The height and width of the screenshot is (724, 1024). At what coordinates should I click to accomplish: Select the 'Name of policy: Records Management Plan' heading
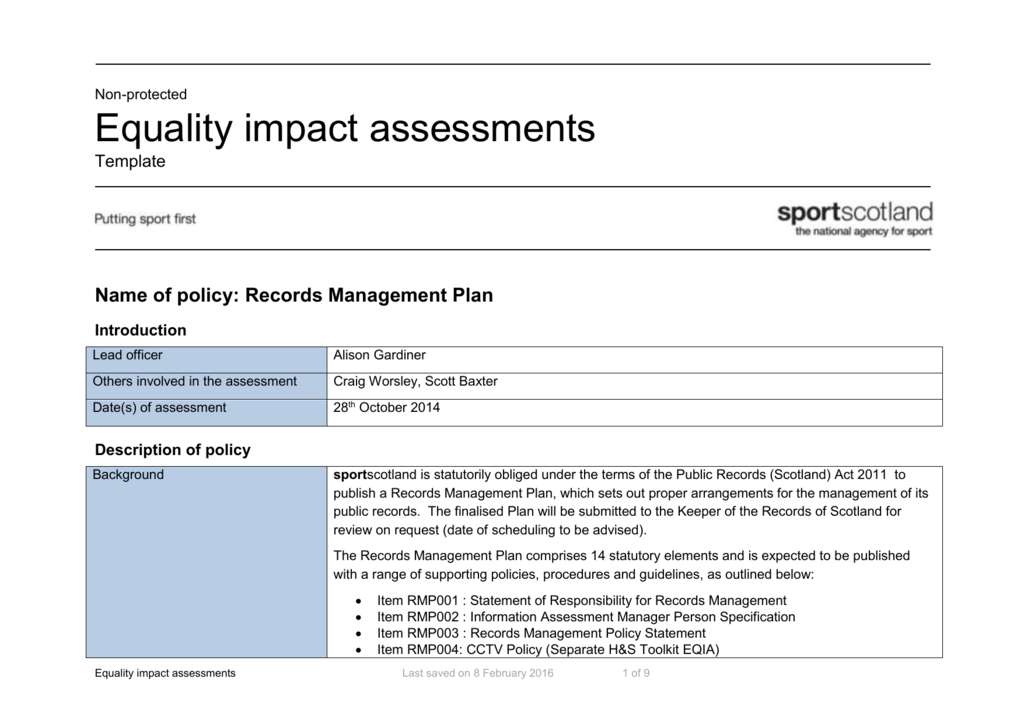click(x=293, y=295)
